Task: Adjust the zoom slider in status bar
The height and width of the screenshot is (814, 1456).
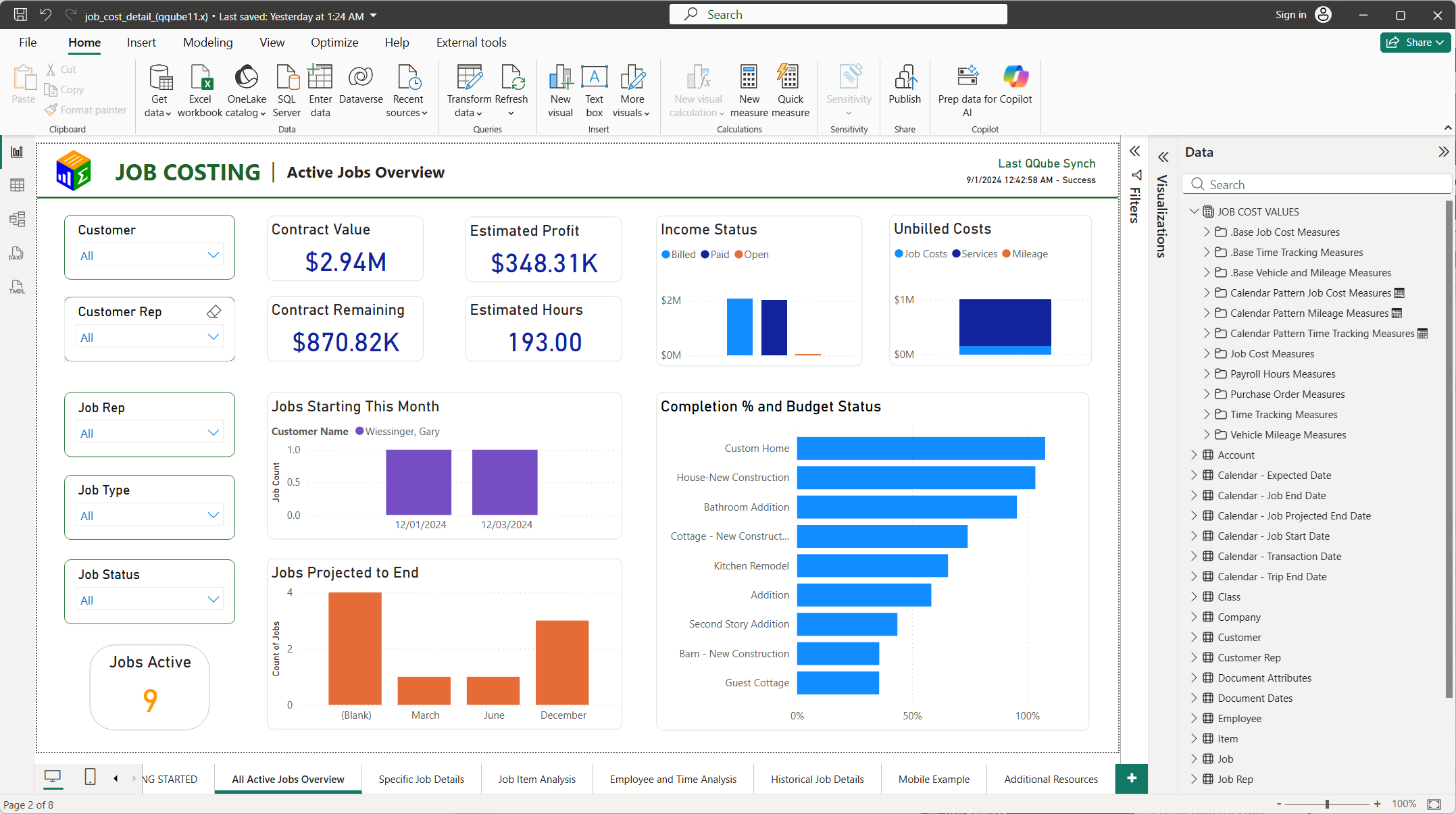Action: 1327,804
